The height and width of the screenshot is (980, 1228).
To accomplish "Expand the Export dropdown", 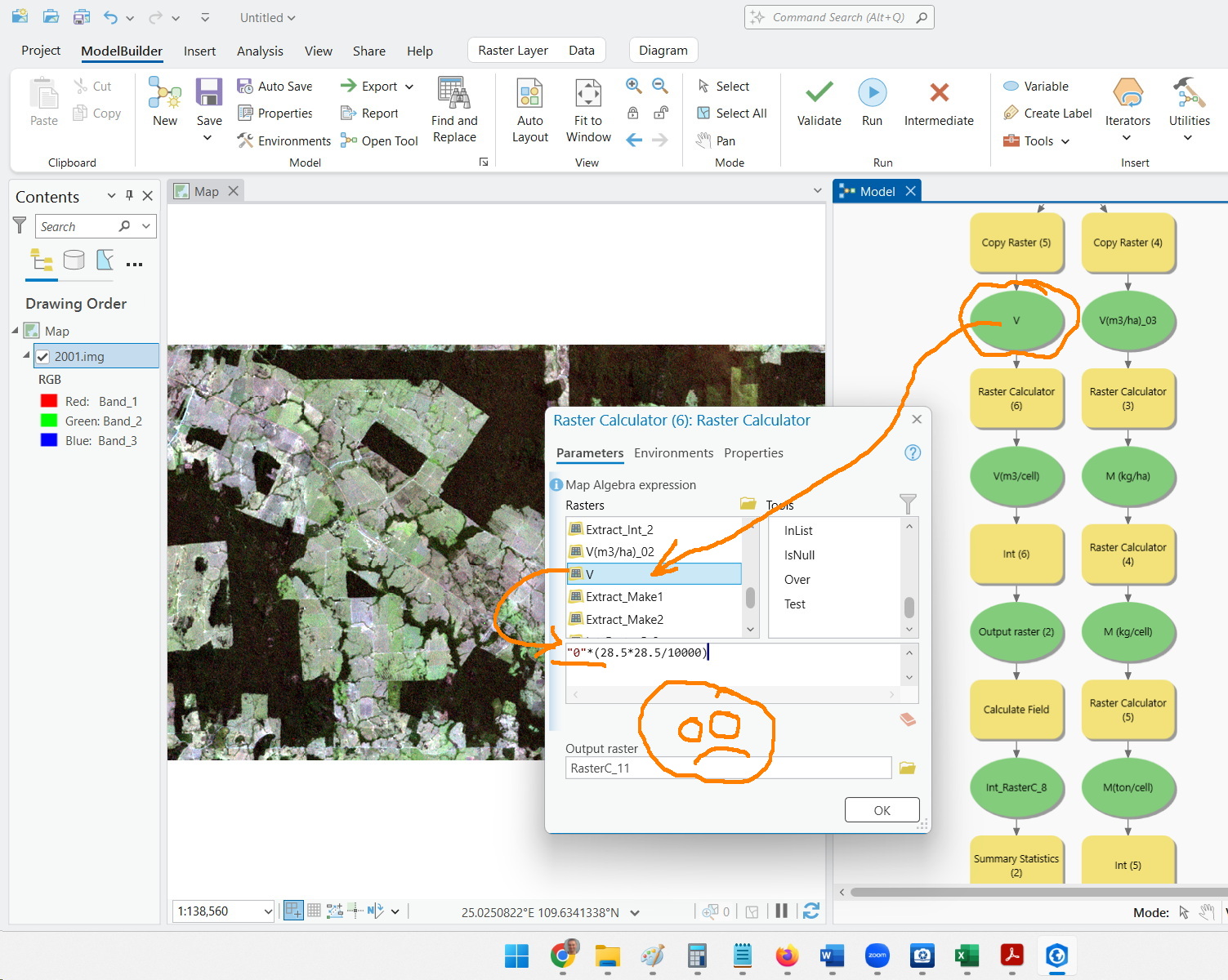I will coord(409,87).
